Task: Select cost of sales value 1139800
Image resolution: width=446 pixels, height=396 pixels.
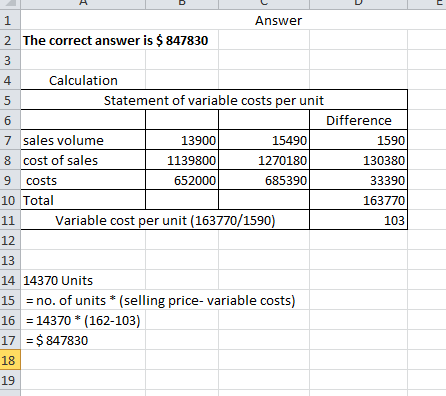Action: tap(182, 160)
